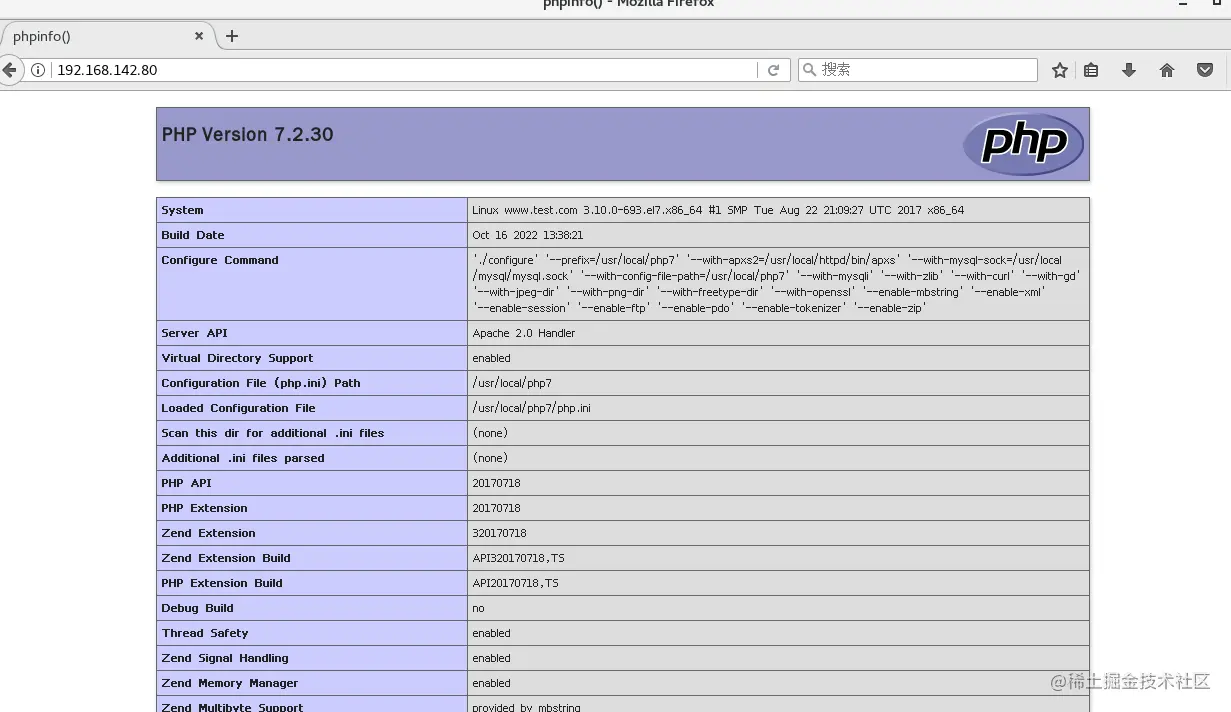Click the 'no' Debug Build value
The image size is (1231, 712).
click(478, 608)
